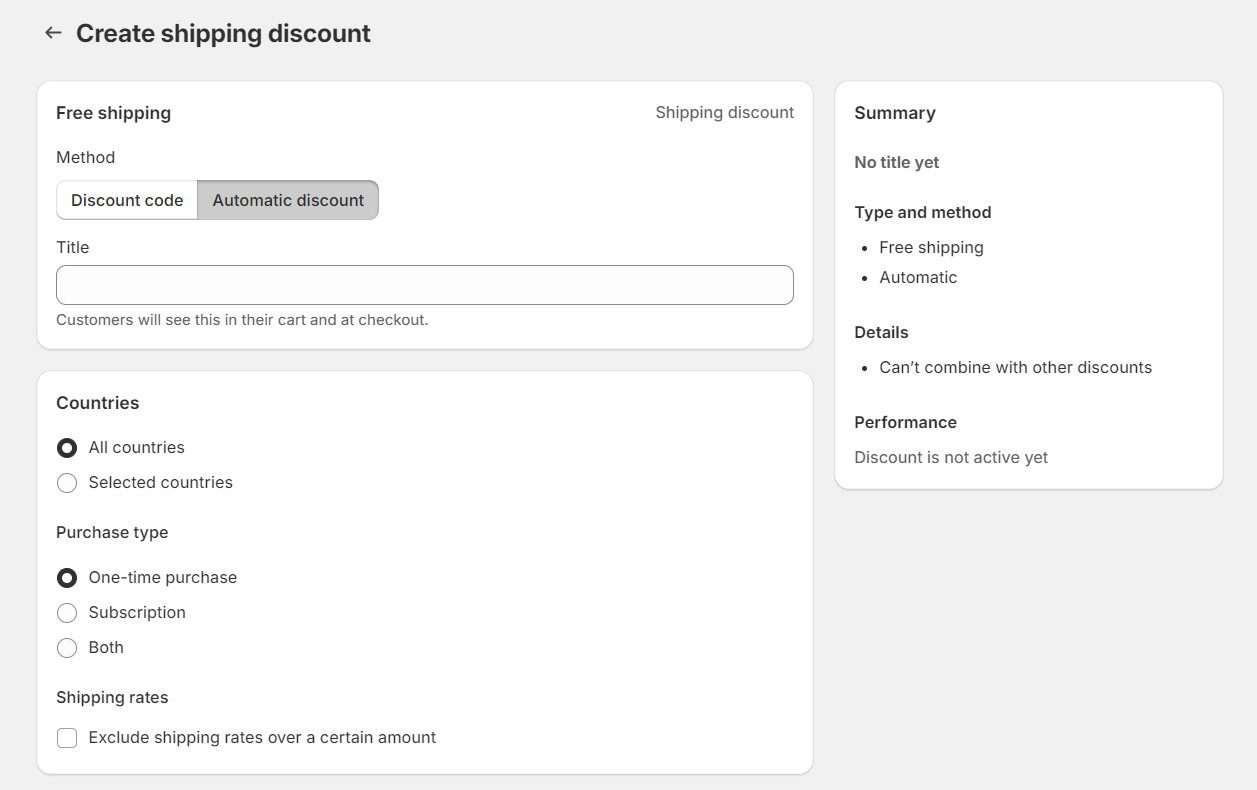Click the Countries section heading
The width and height of the screenshot is (1257, 790).
[x=97, y=403]
